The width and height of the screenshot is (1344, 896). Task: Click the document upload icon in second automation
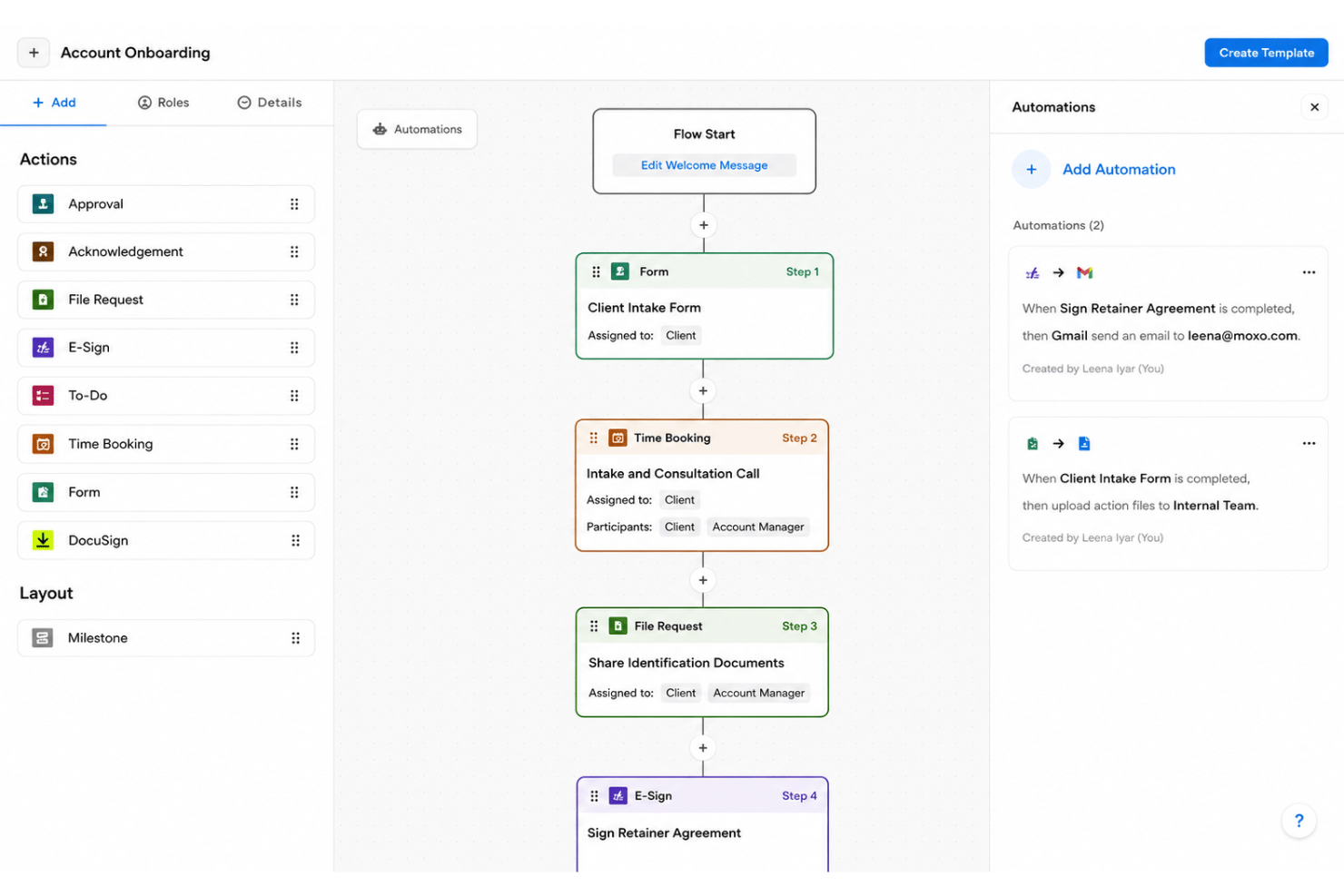coord(1084,444)
